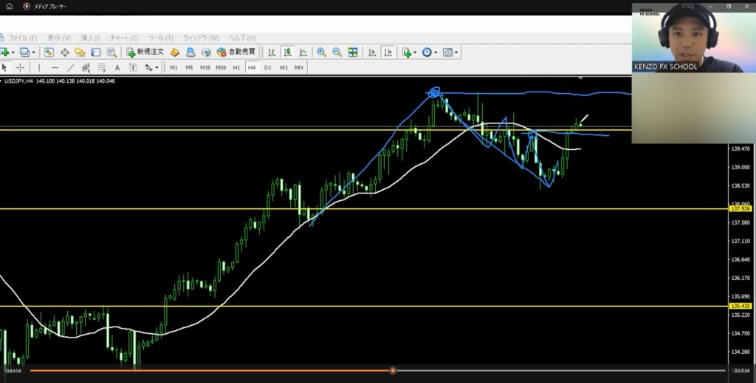Switch chart to W1 timeframe
Viewport: 756px width, 383px height.
[284, 68]
